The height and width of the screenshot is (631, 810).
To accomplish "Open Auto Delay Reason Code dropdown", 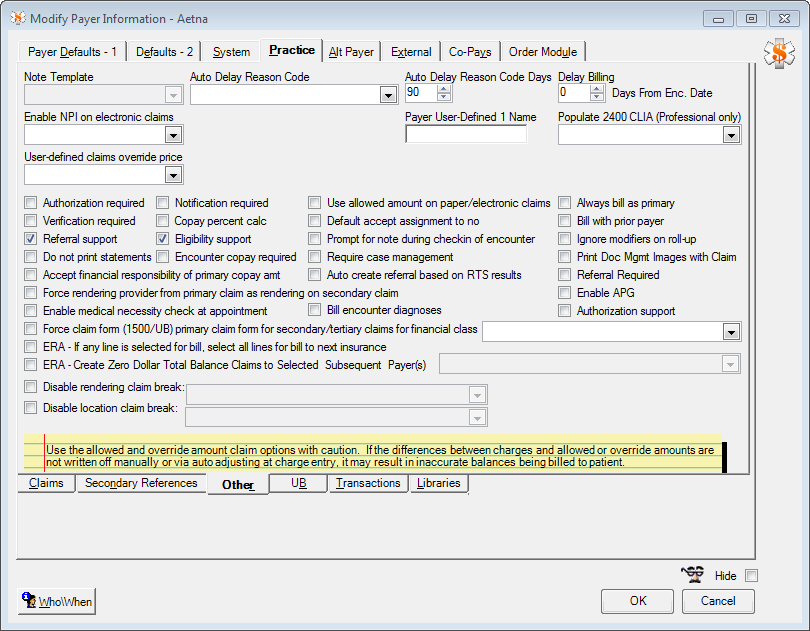I will (x=388, y=95).
